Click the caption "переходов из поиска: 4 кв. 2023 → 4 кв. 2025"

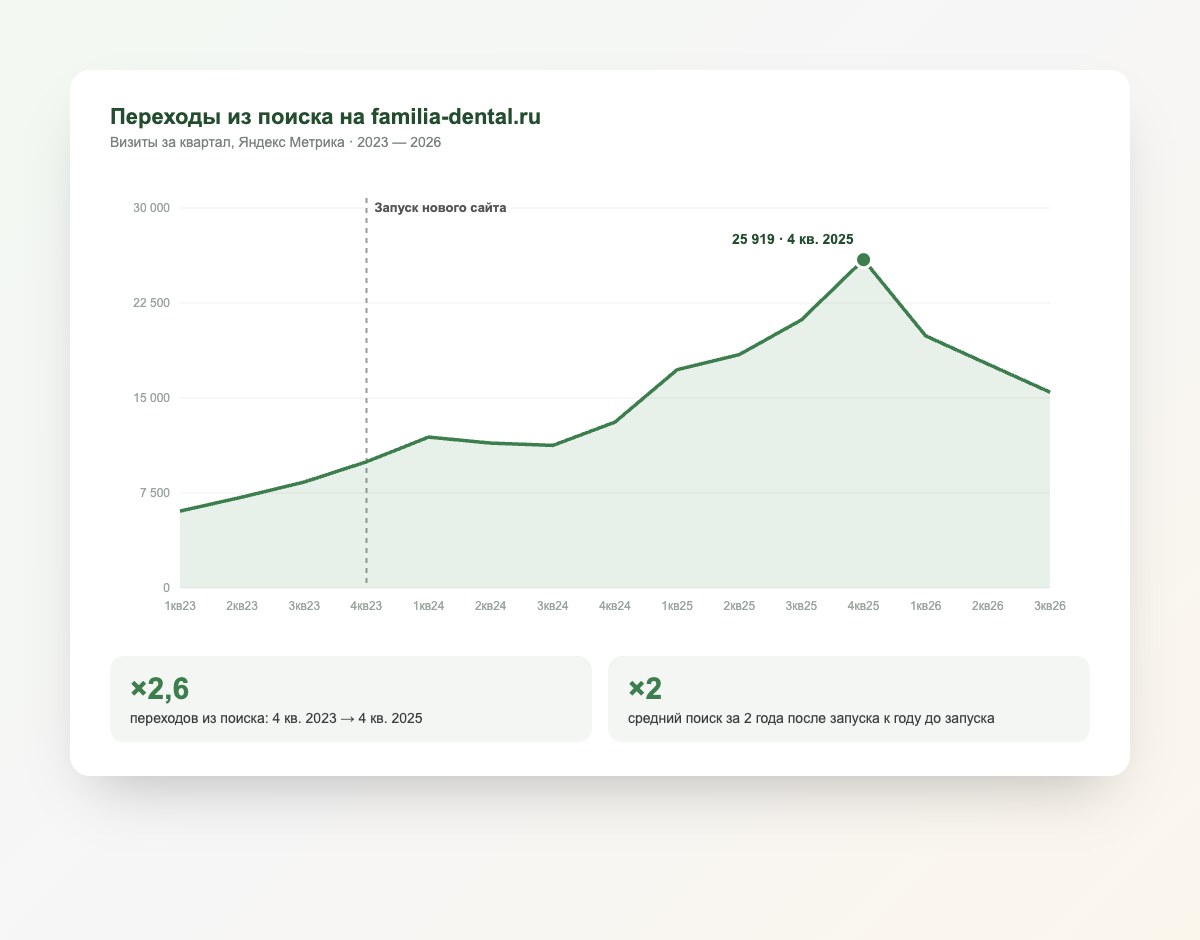[x=276, y=718]
